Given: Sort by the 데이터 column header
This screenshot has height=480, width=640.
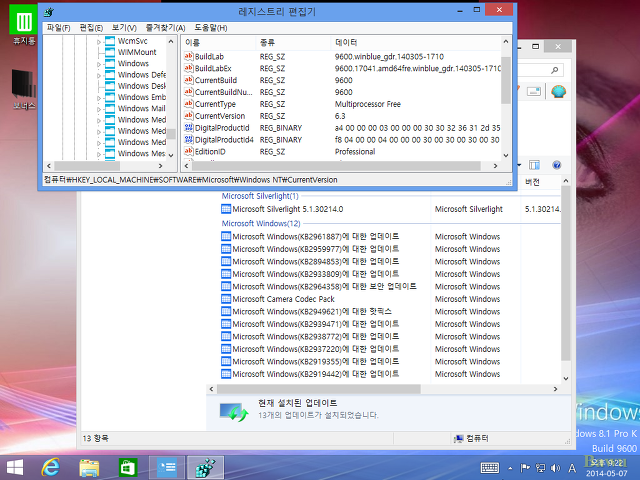Looking at the screenshot, I should [x=416, y=42].
